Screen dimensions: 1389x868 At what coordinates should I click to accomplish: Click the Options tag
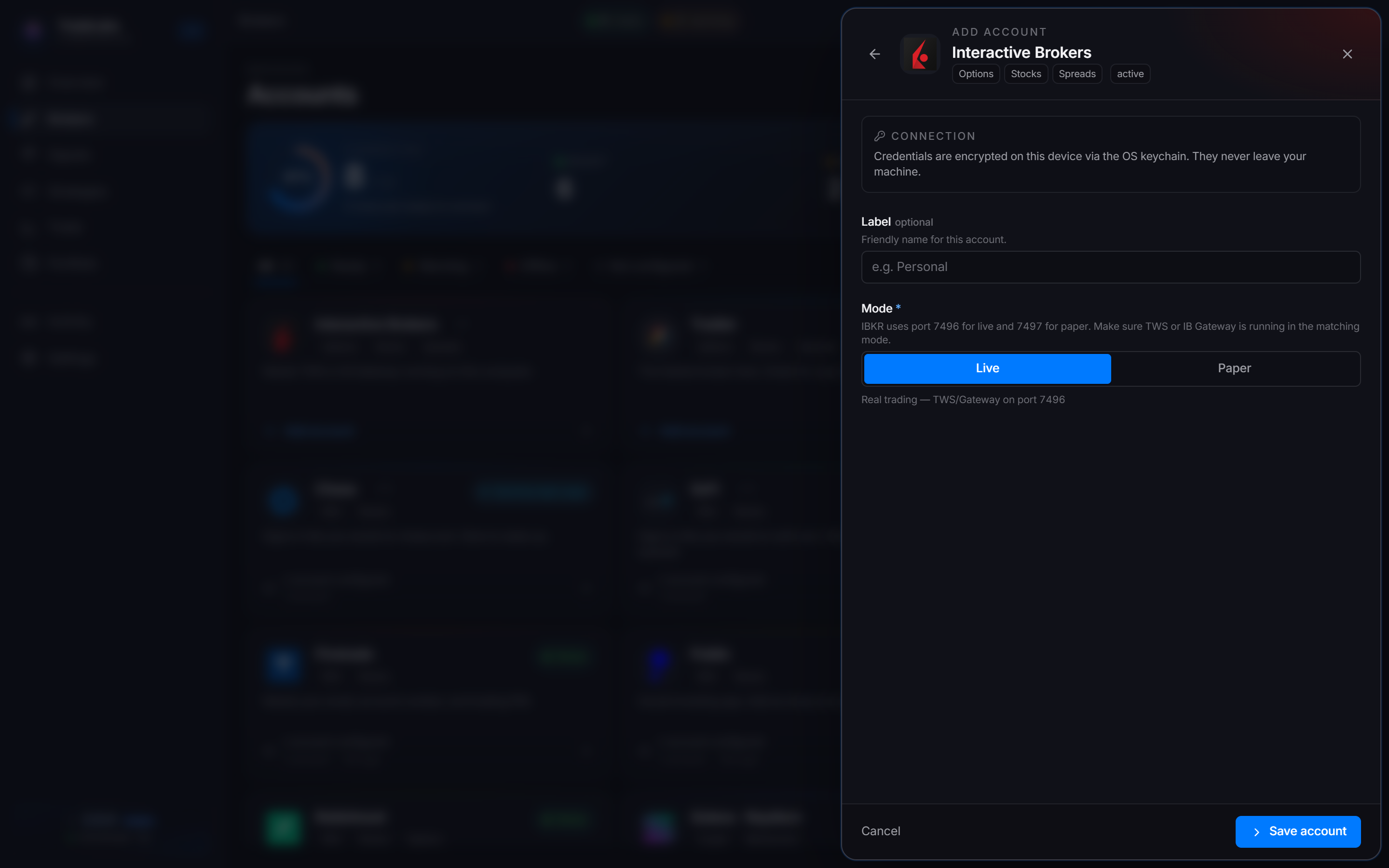(x=976, y=73)
